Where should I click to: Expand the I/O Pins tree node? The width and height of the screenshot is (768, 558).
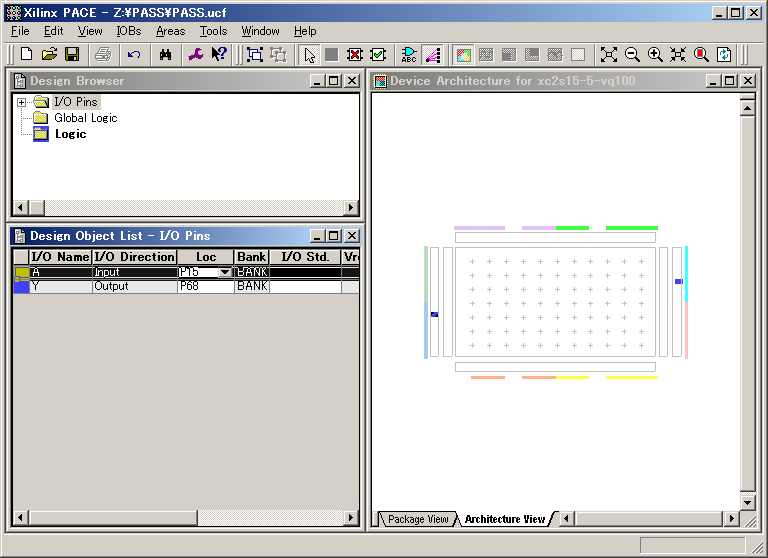(x=21, y=102)
